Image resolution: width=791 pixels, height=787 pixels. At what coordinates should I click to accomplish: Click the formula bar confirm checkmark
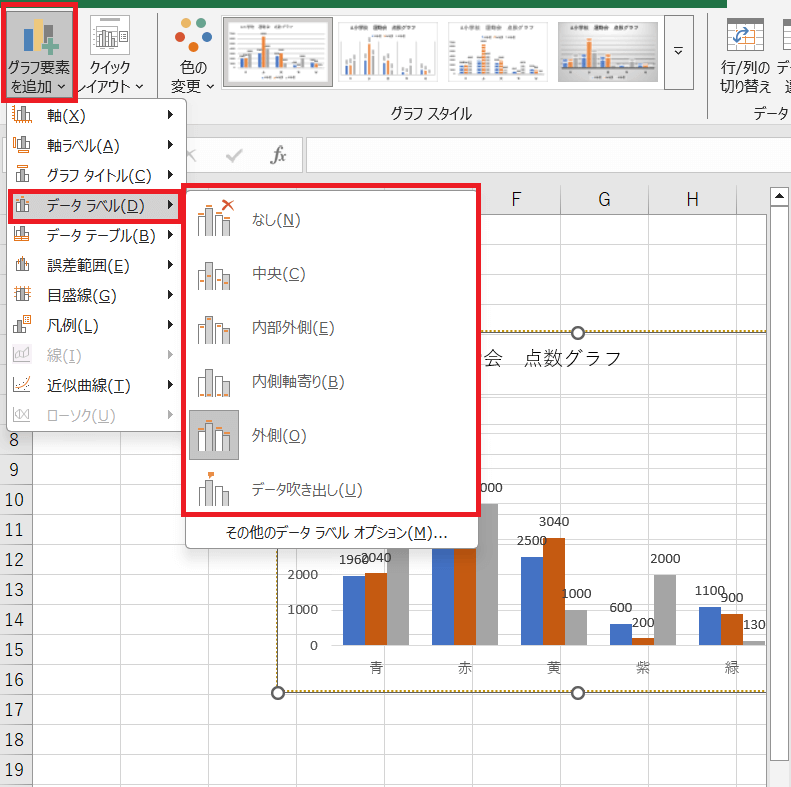[x=234, y=155]
